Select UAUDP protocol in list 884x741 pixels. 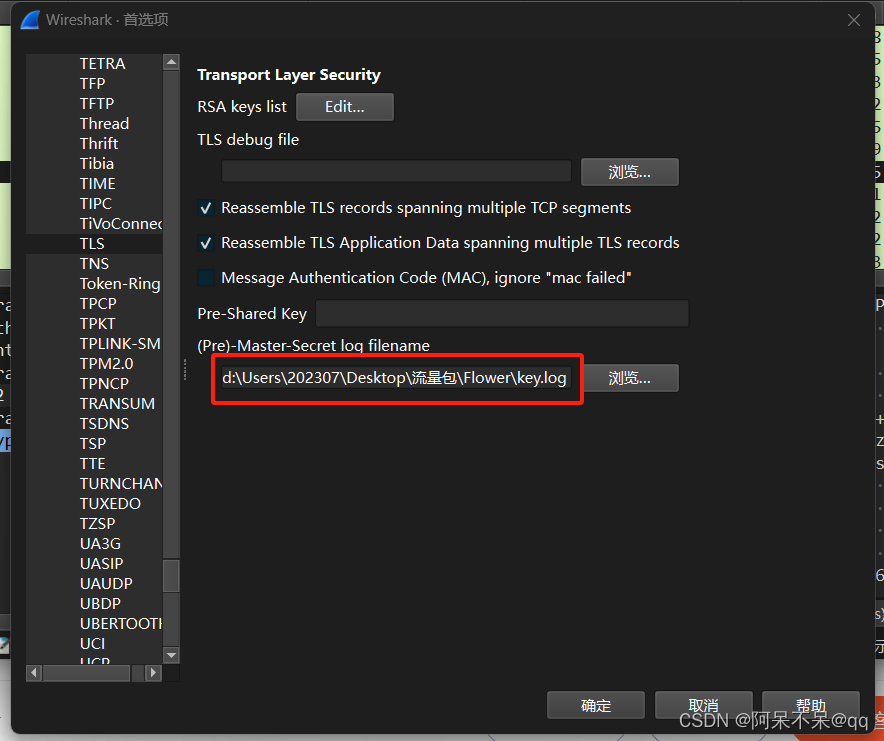[106, 584]
